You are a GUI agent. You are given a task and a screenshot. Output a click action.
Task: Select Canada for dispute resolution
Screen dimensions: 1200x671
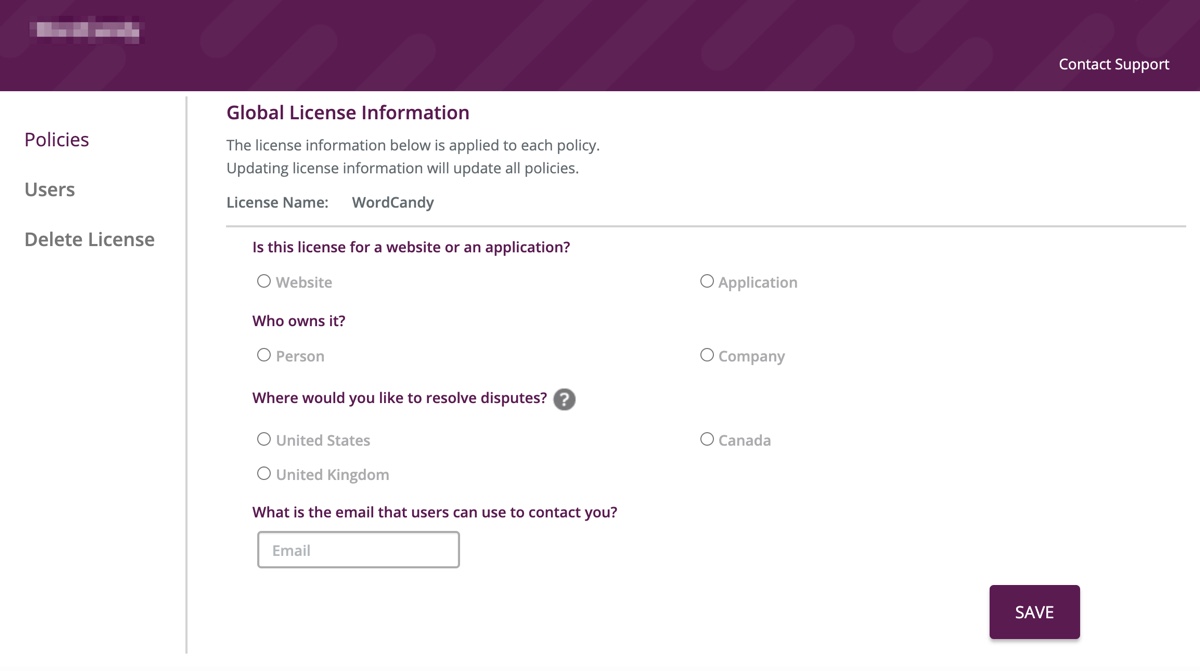[x=707, y=439]
